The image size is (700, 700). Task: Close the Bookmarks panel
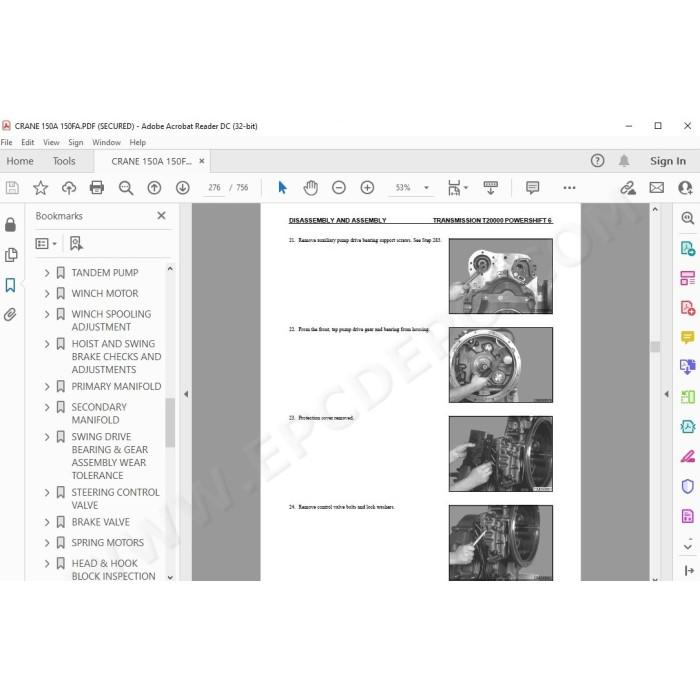[x=162, y=216]
